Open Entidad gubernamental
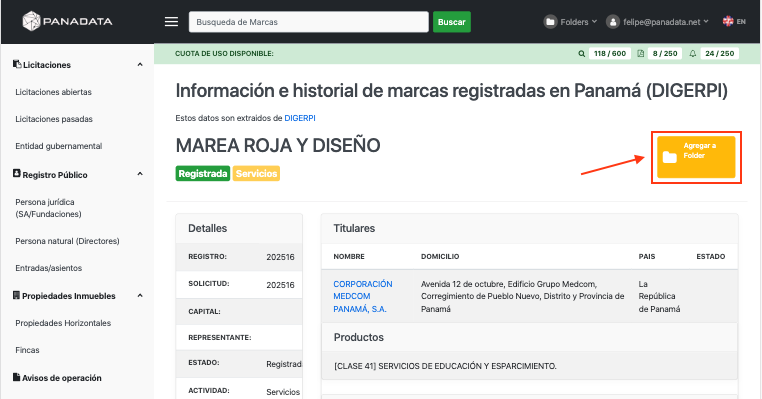 [x=59, y=146]
